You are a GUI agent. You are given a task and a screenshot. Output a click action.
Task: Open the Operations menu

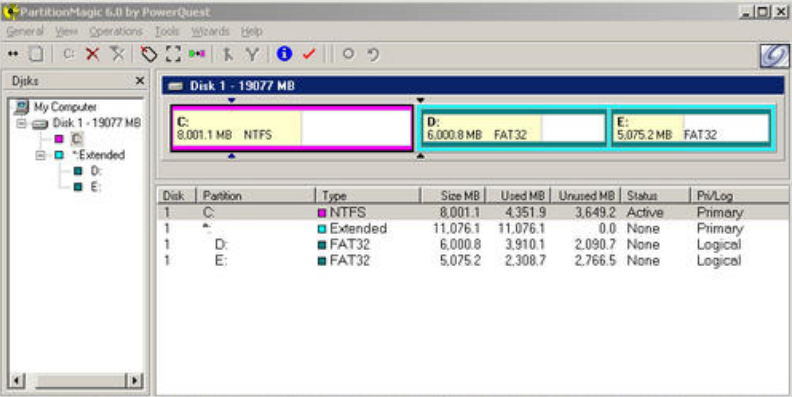click(x=116, y=31)
